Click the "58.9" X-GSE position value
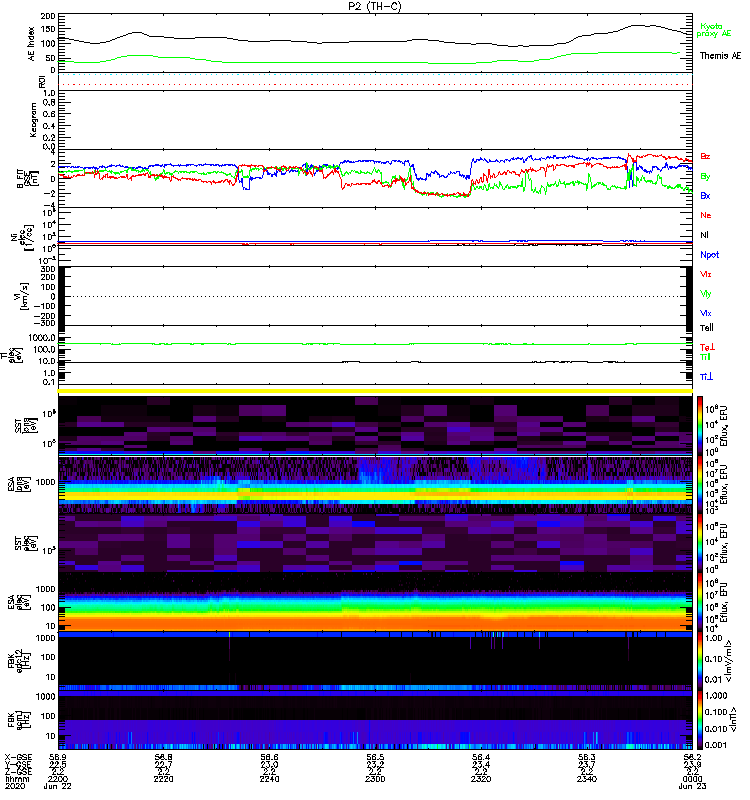The image size is (750, 800). point(58,757)
